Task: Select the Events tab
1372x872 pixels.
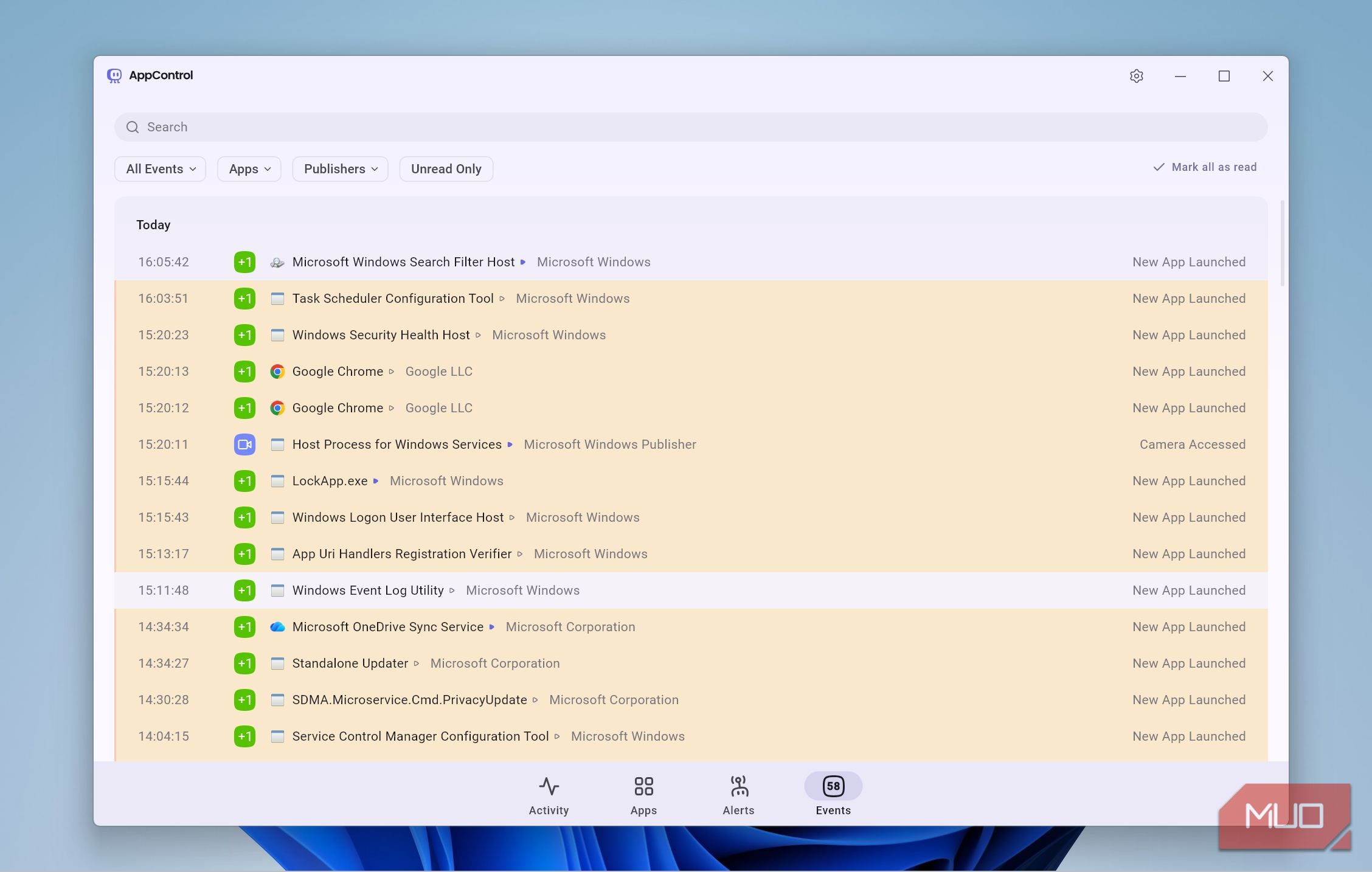Action: click(833, 795)
